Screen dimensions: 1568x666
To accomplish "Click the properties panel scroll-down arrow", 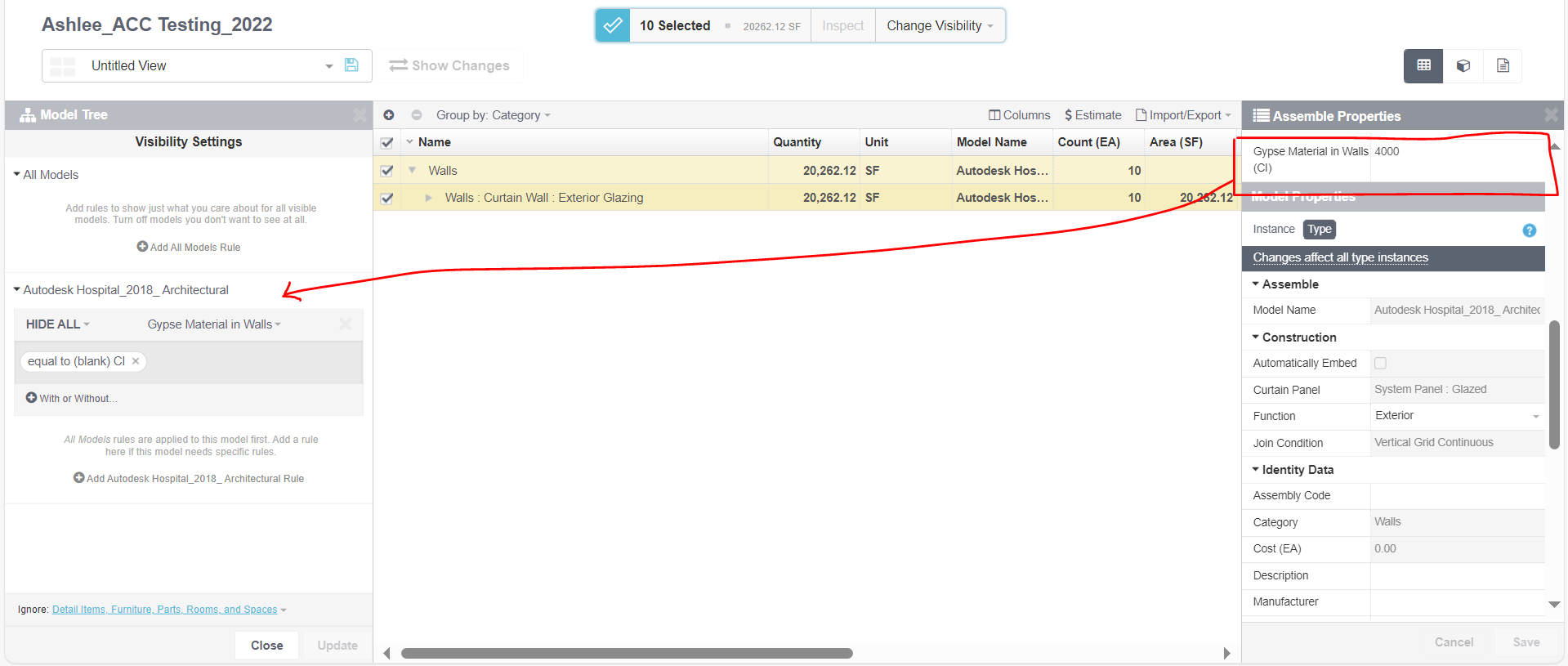I will click(x=1554, y=605).
